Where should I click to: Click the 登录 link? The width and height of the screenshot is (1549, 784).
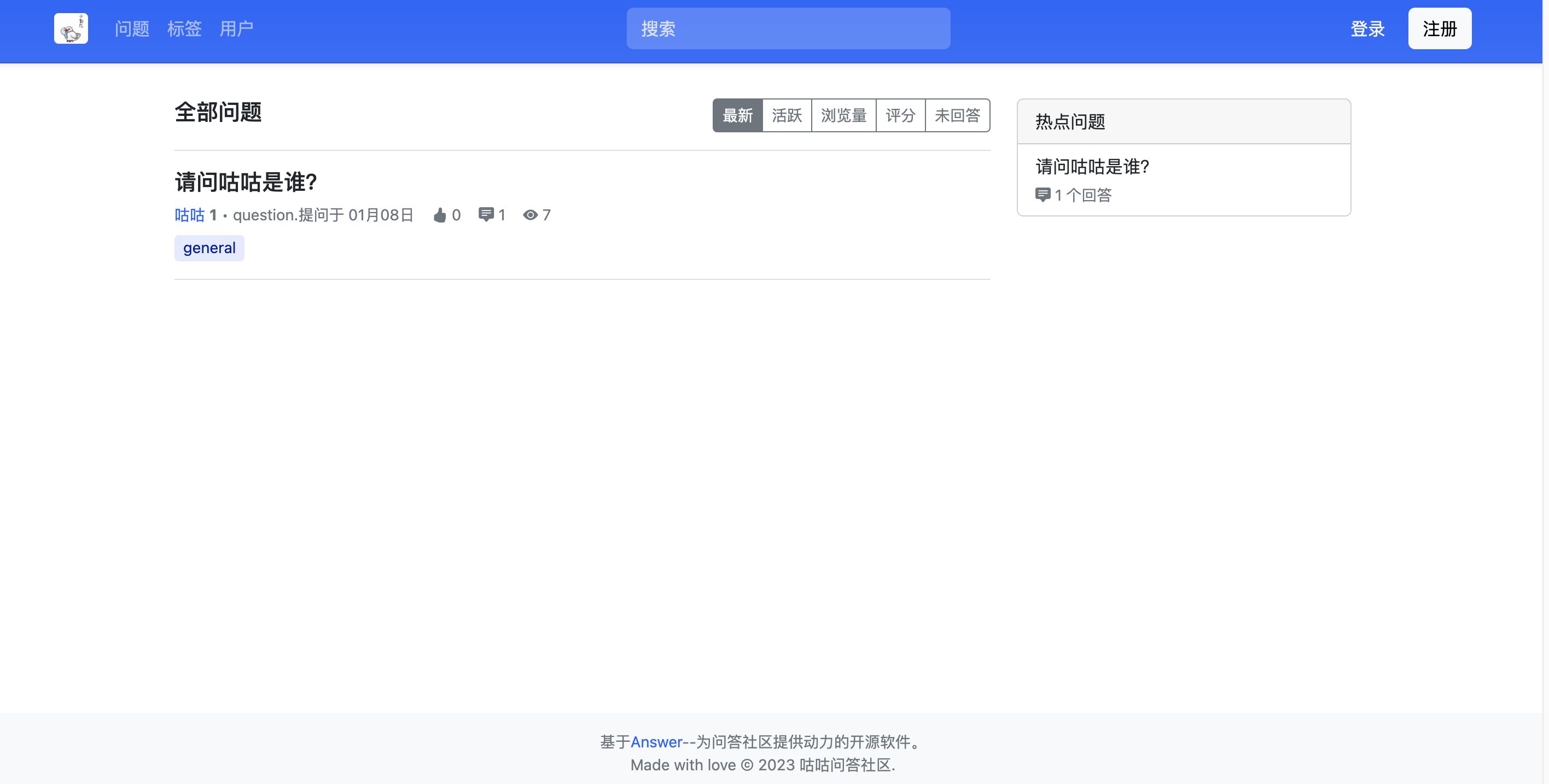pyautogui.click(x=1367, y=28)
